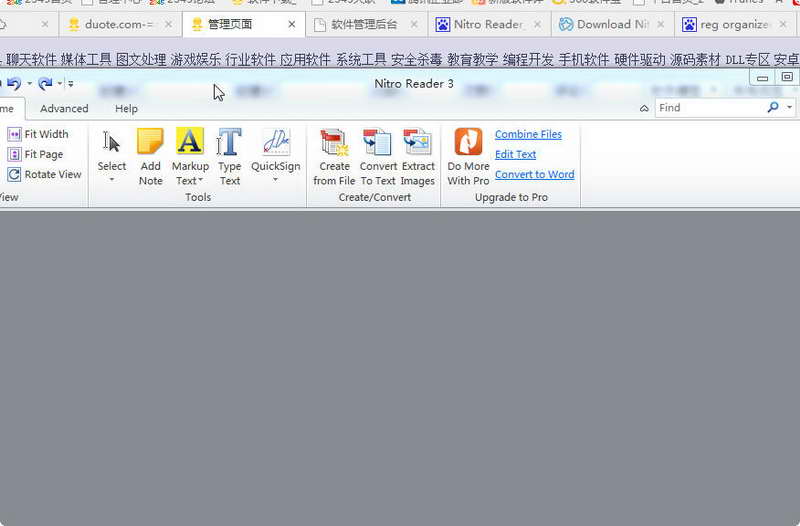Restore the Nitro Reader 3 window
Screen dimensions: 800x526
pyautogui.click(x=787, y=77)
